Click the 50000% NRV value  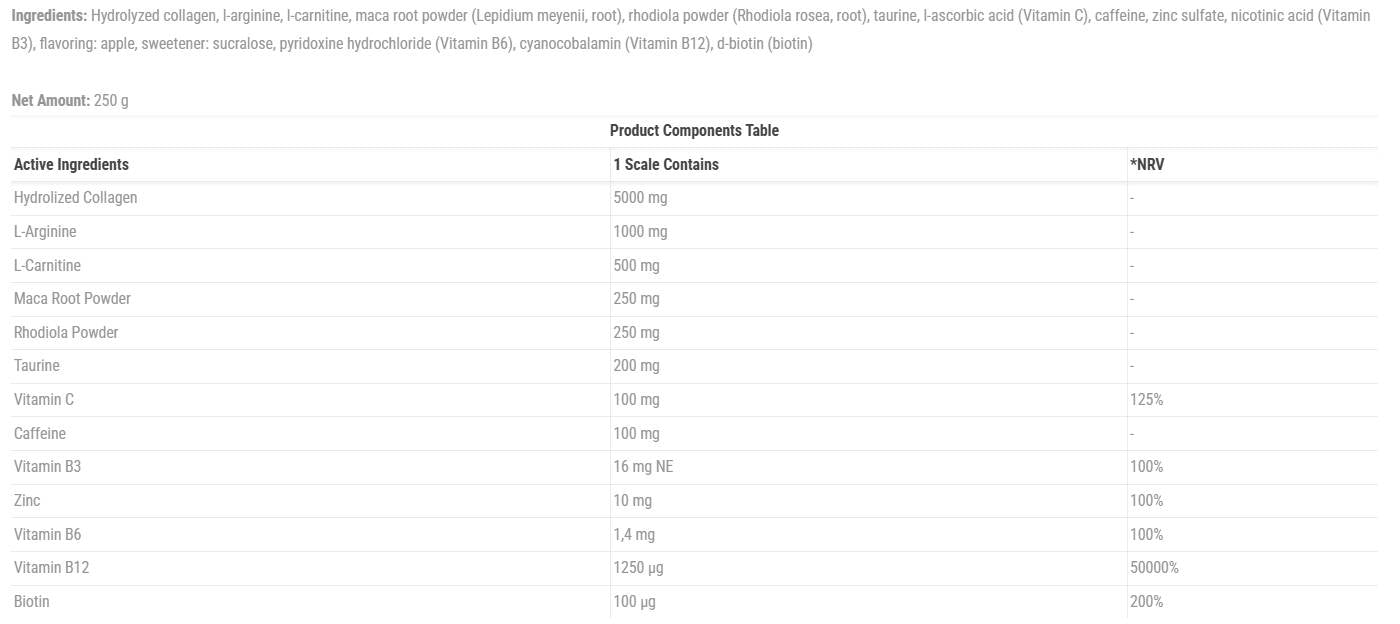[x=1154, y=568]
